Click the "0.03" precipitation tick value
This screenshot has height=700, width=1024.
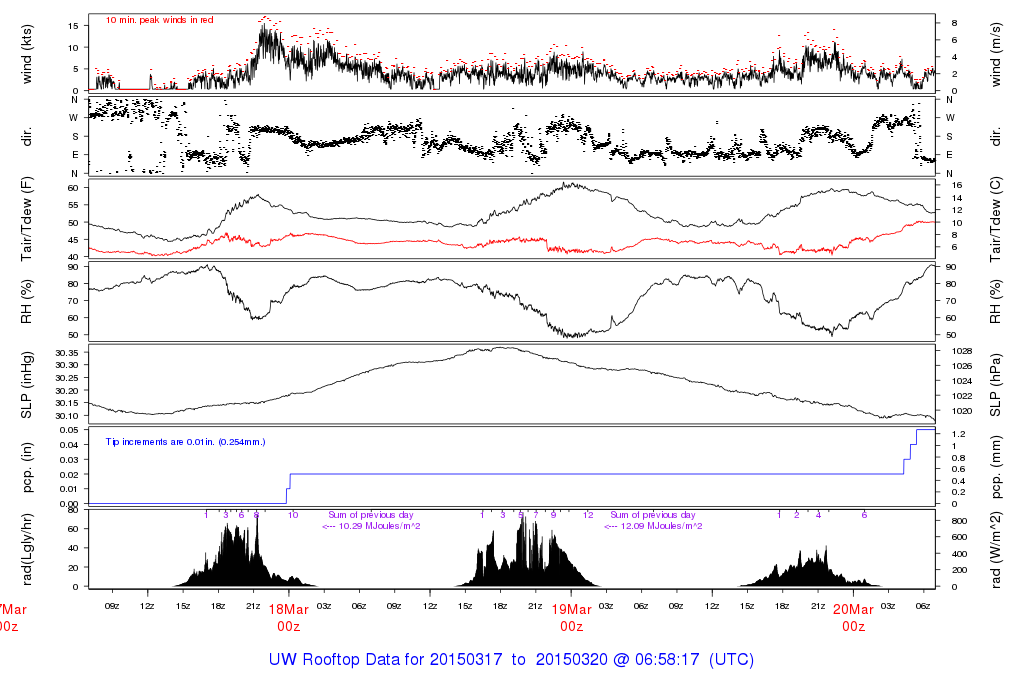point(69,460)
